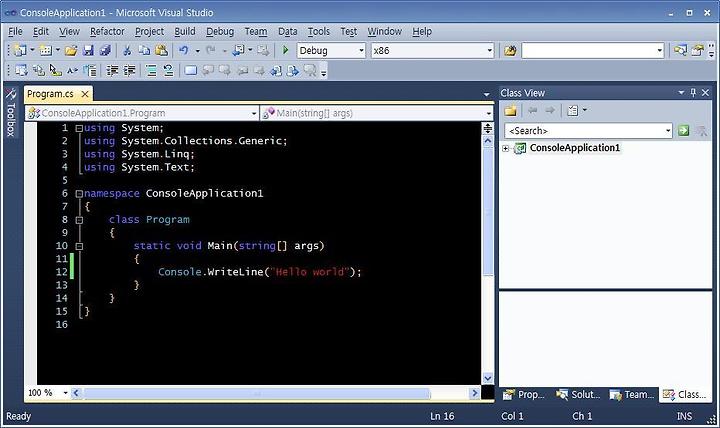
Task: Collapse the class Program block
Action: click(79, 220)
